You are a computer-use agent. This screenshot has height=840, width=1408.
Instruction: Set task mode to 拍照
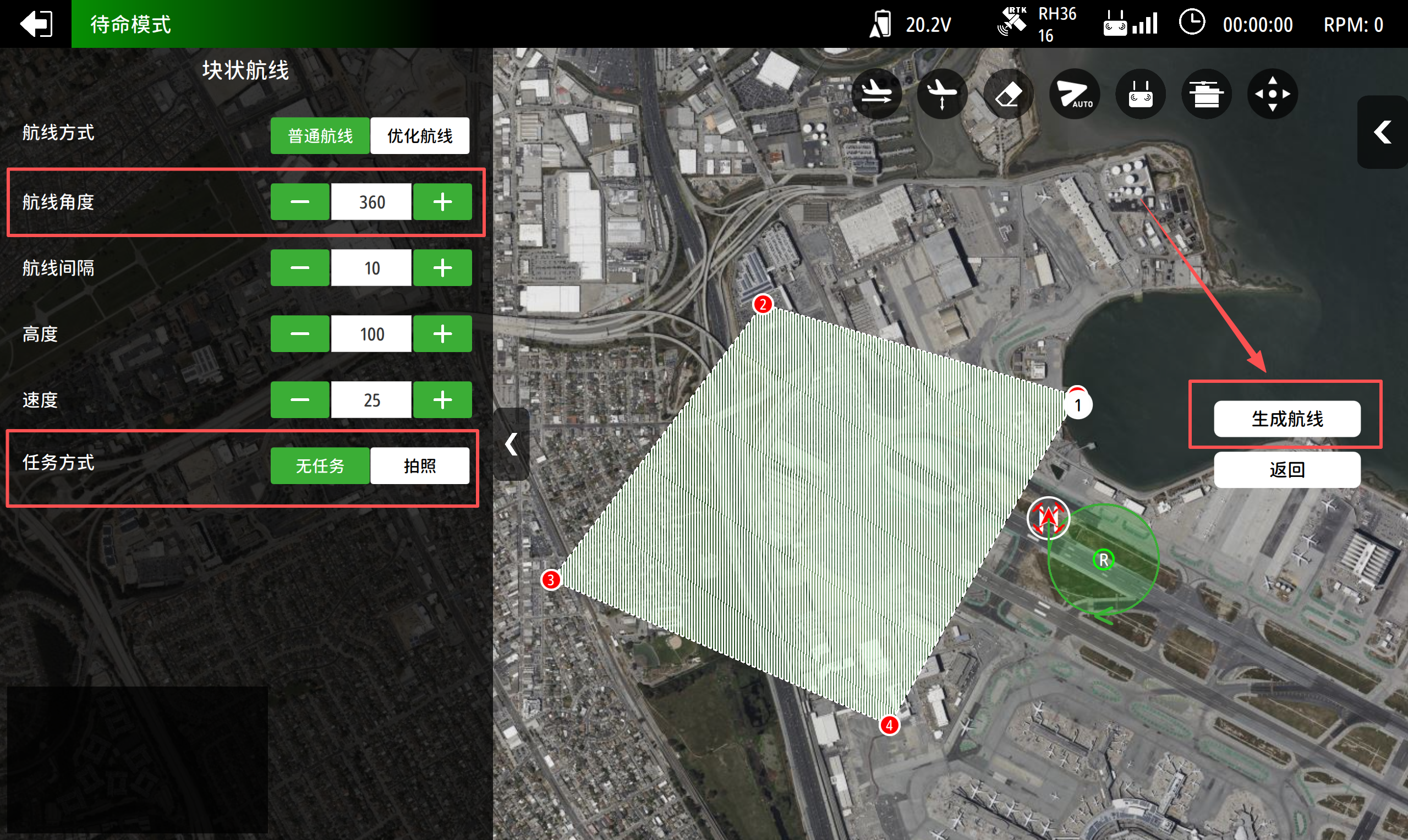point(419,466)
